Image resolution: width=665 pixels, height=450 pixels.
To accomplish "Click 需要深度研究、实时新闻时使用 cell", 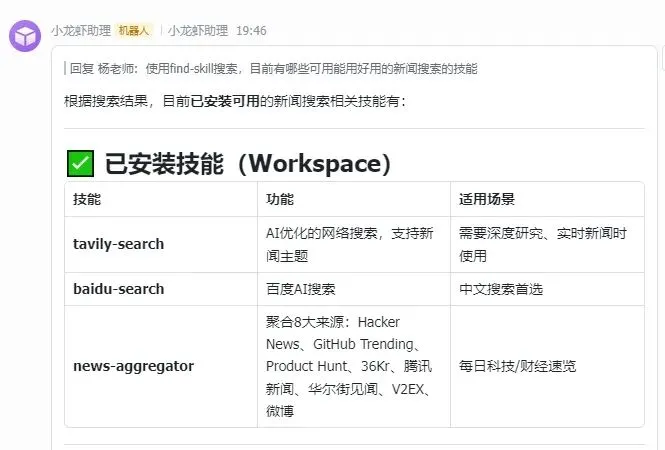I will [547, 244].
